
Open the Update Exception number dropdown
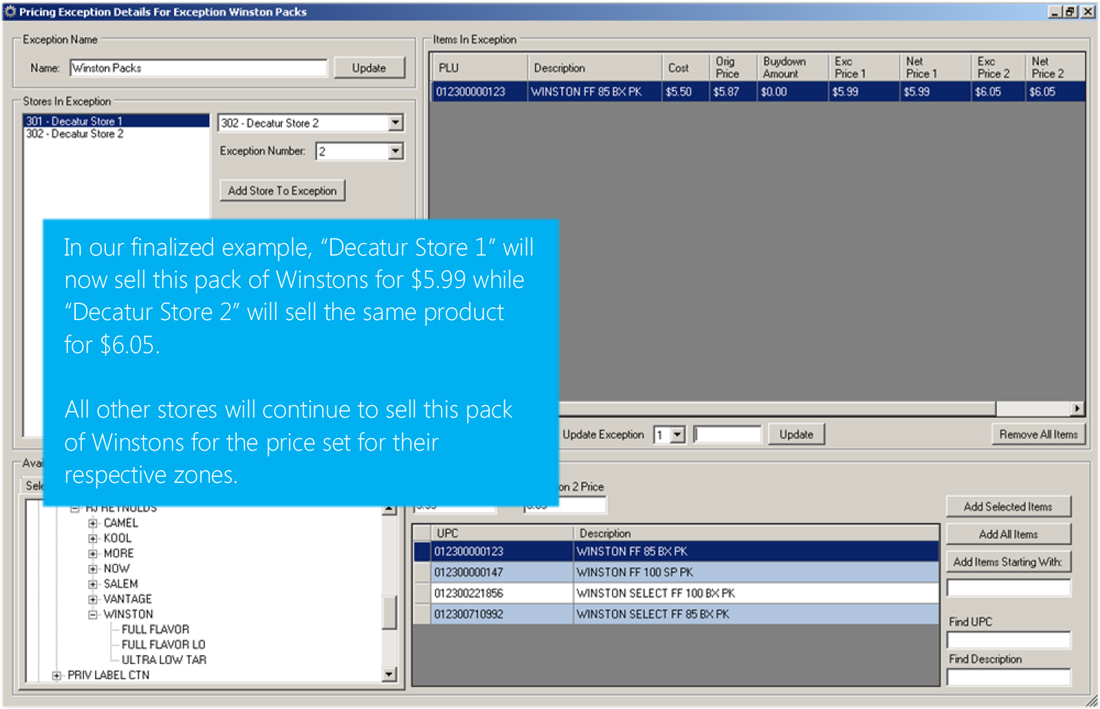click(x=677, y=435)
